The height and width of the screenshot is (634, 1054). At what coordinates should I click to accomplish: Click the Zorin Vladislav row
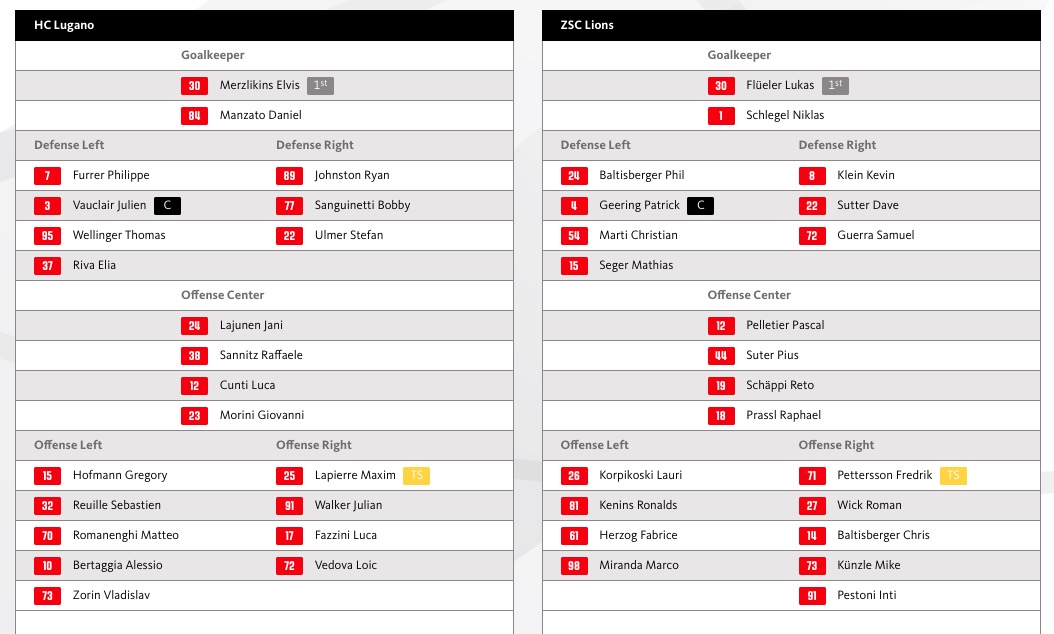[264, 596]
